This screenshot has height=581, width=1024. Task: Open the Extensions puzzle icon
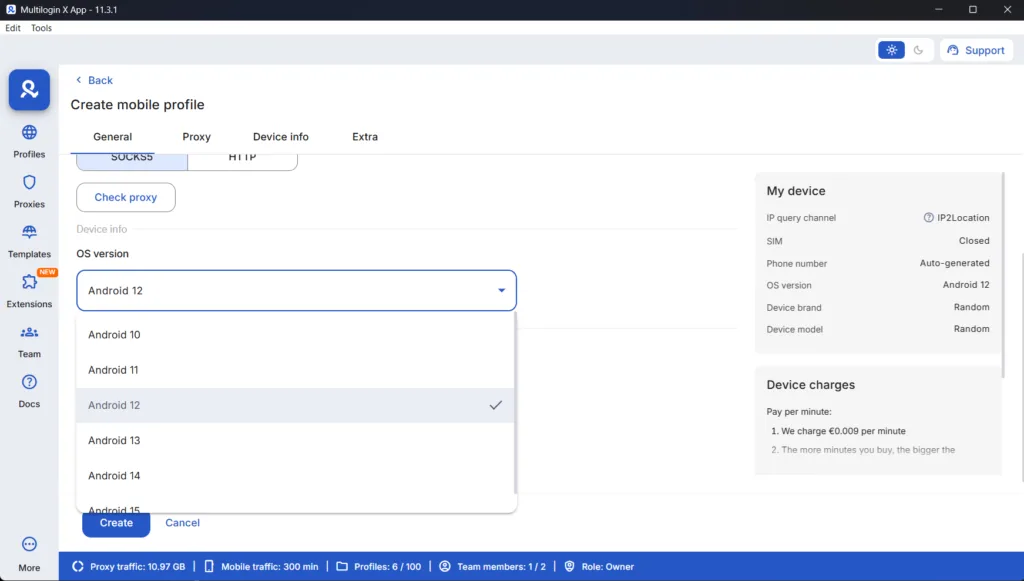(29, 283)
